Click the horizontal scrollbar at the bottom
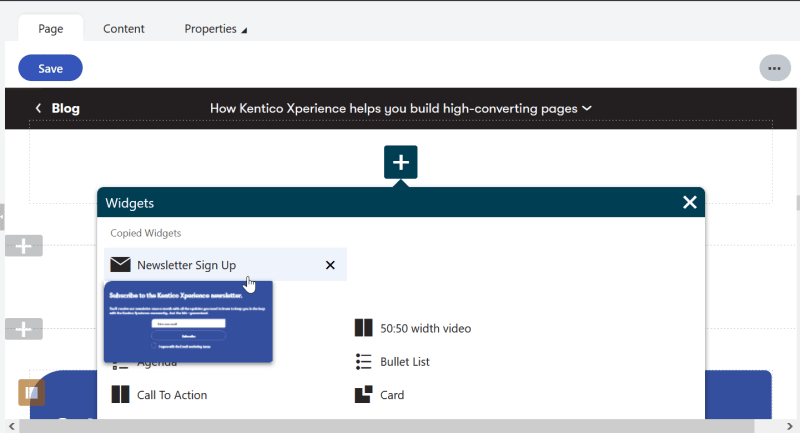800x433 pixels. (400, 427)
